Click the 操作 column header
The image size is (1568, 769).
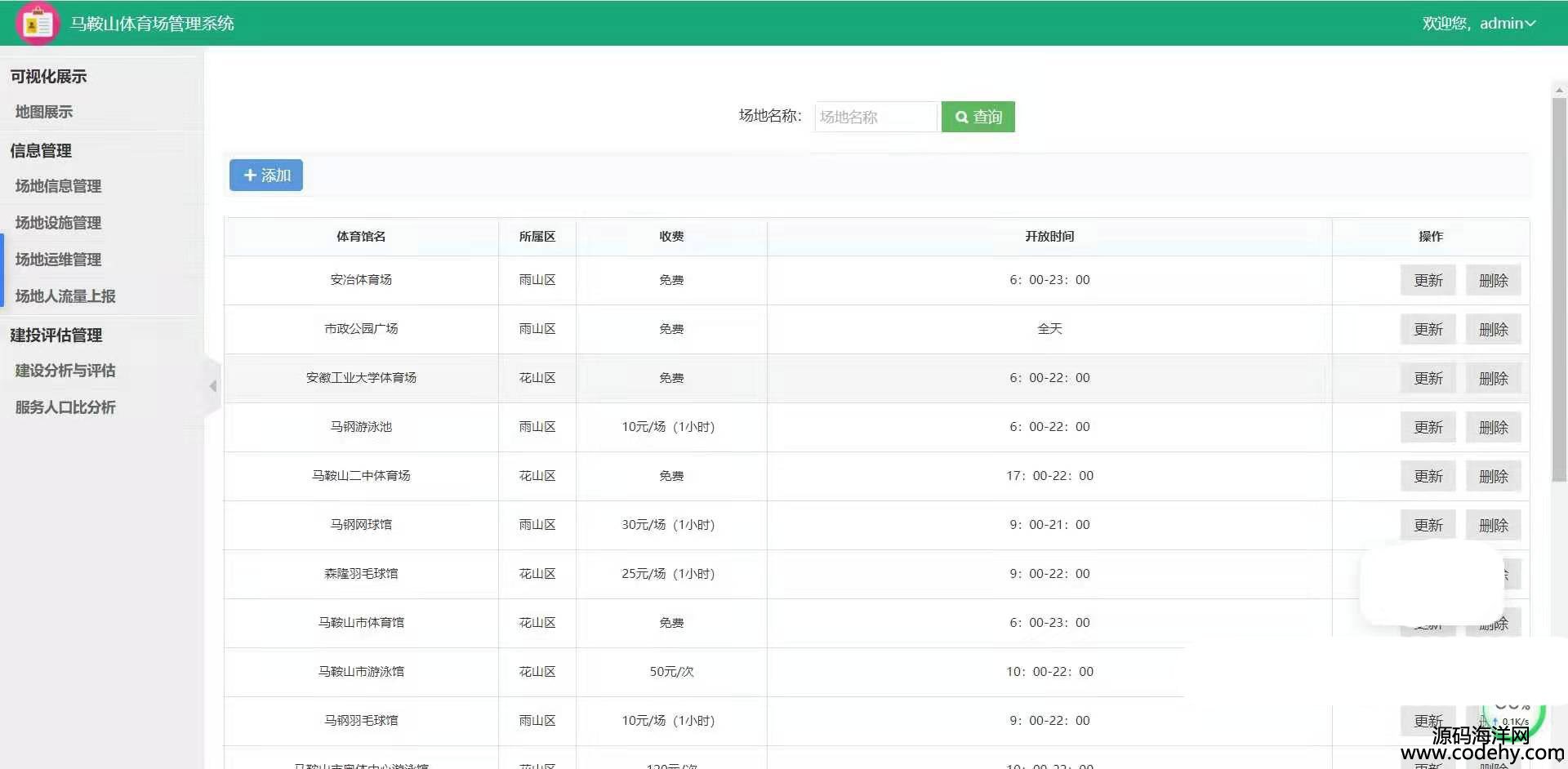click(x=1431, y=237)
